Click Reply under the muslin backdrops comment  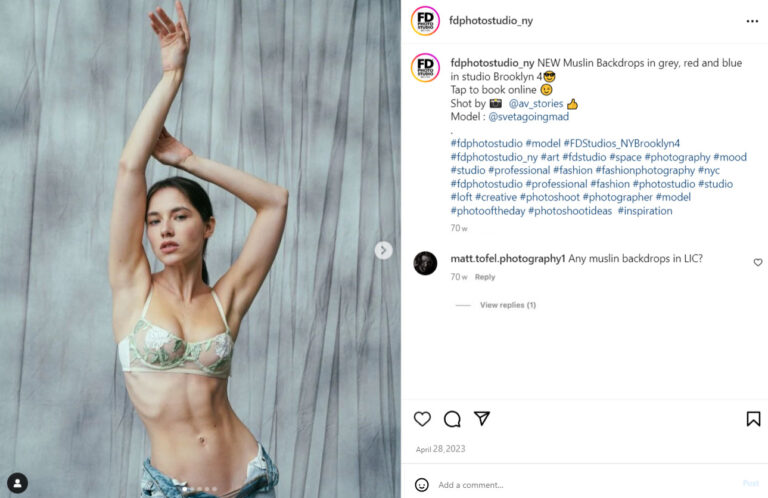click(x=485, y=277)
